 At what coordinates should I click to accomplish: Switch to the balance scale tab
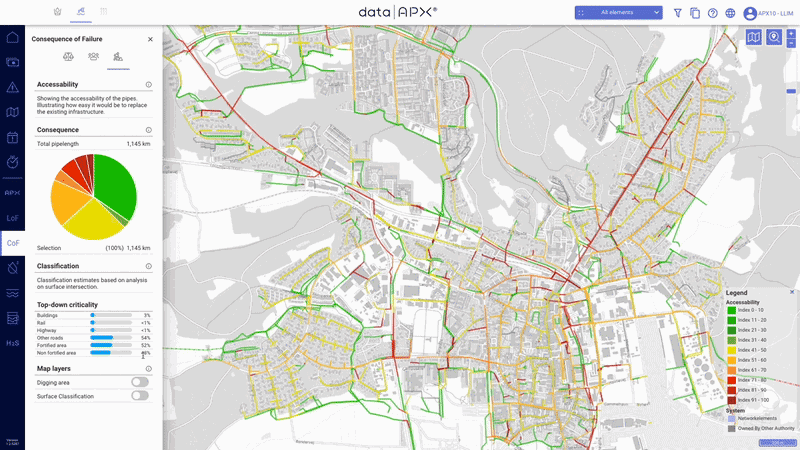coord(68,57)
